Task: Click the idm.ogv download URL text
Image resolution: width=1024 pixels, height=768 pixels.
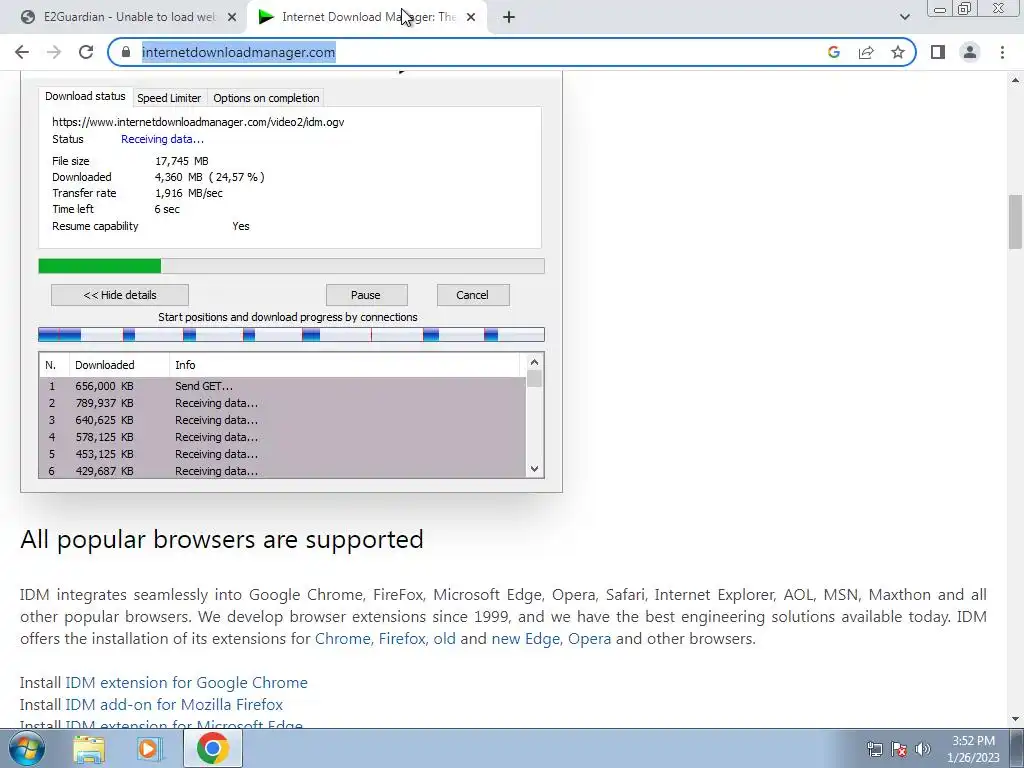Action: (198, 122)
